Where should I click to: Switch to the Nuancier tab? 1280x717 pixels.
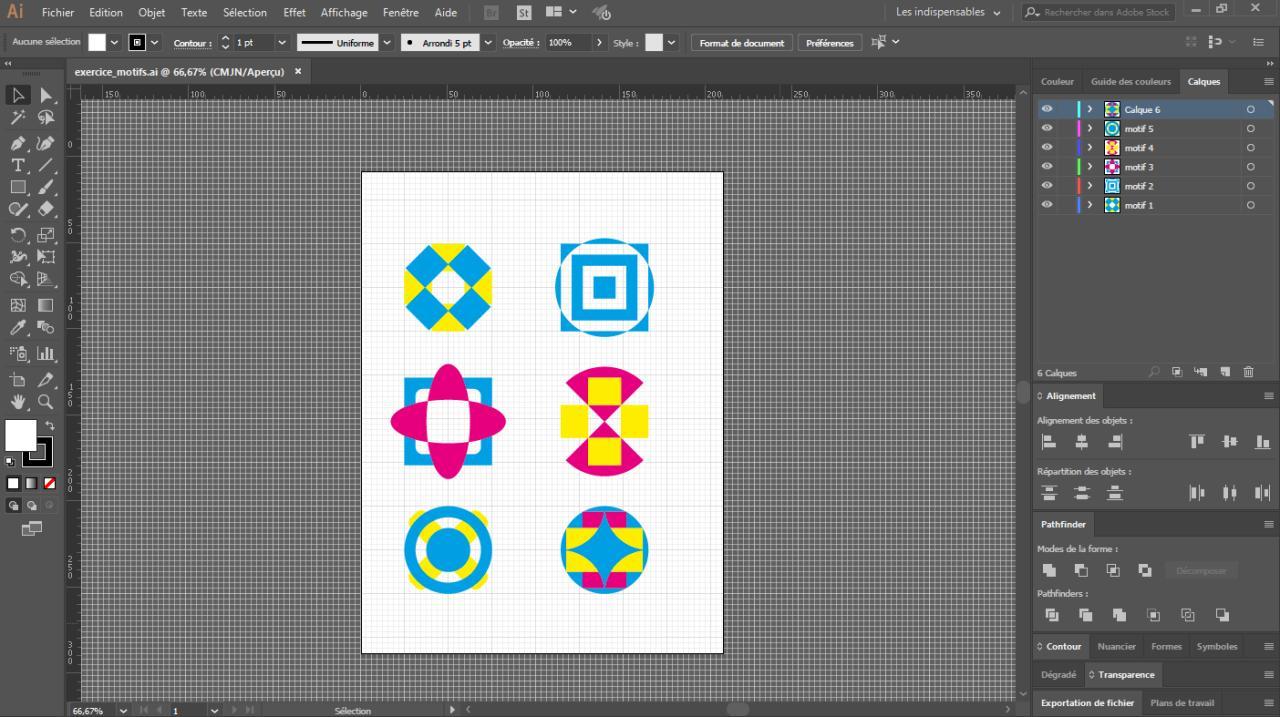[x=1116, y=646]
